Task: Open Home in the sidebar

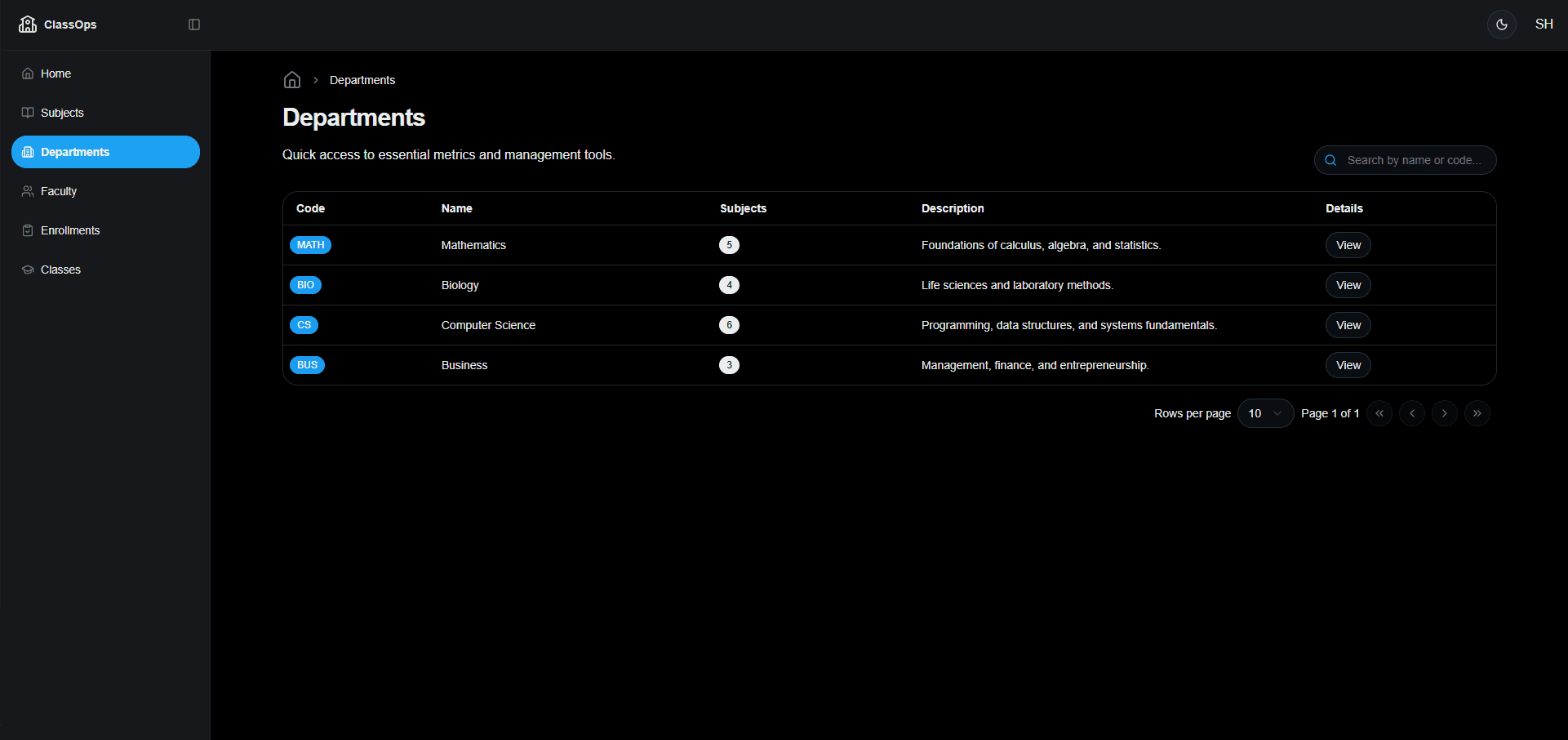Action: [x=105, y=74]
